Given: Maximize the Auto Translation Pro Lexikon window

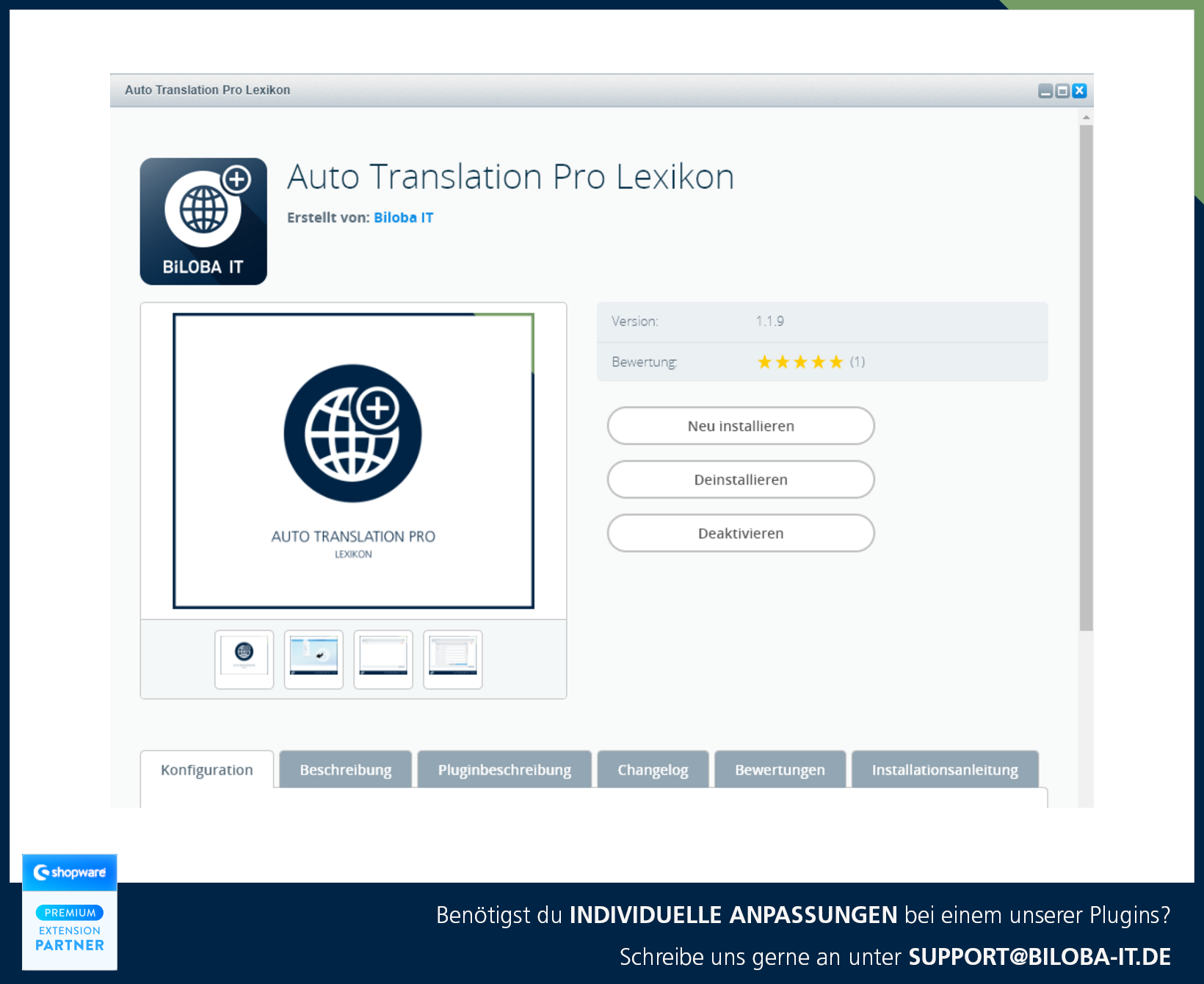Looking at the screenshot, I should [1062, 90].
